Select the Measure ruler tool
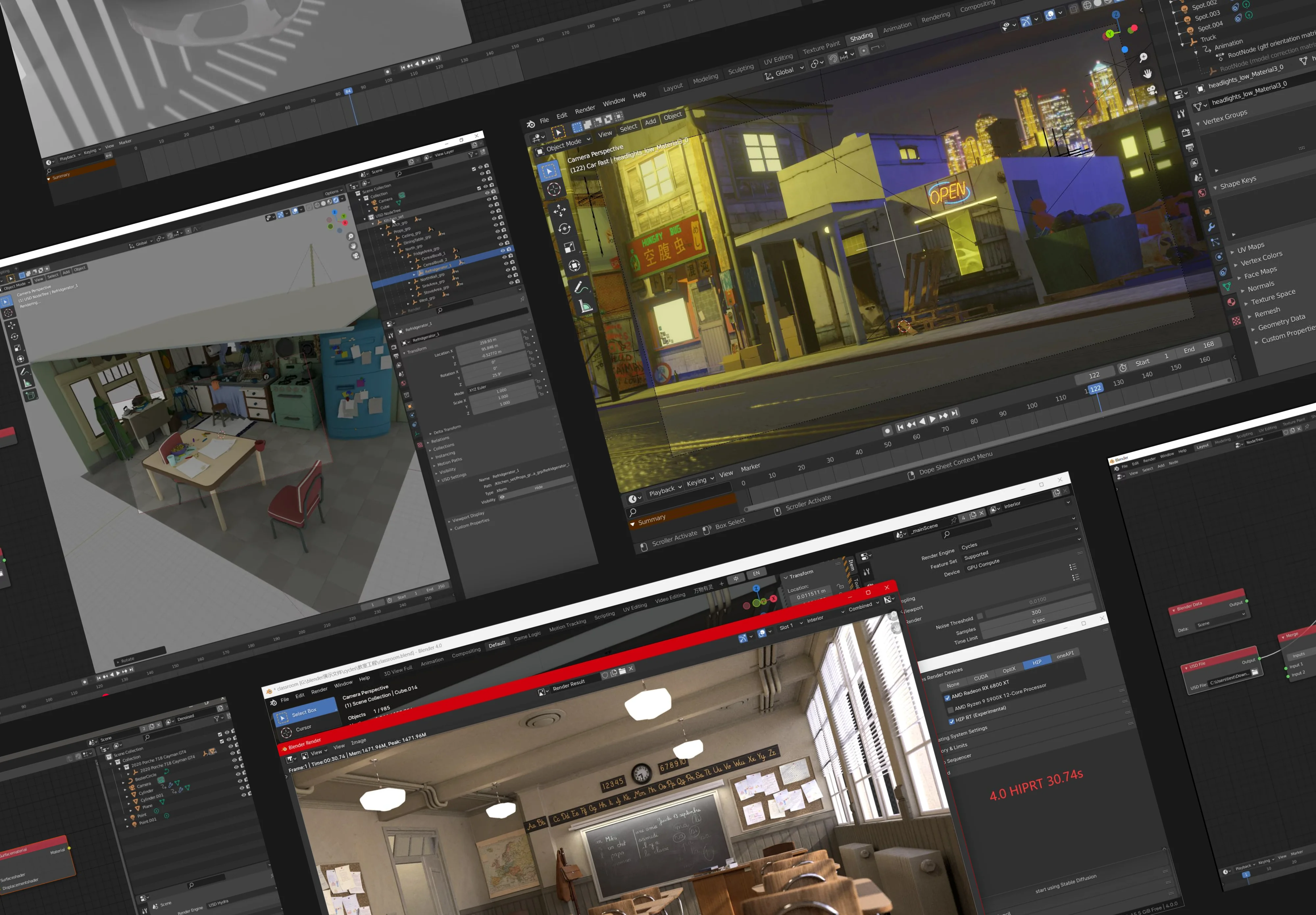This screenshot has width=1316, height=915. click(585, 306)
